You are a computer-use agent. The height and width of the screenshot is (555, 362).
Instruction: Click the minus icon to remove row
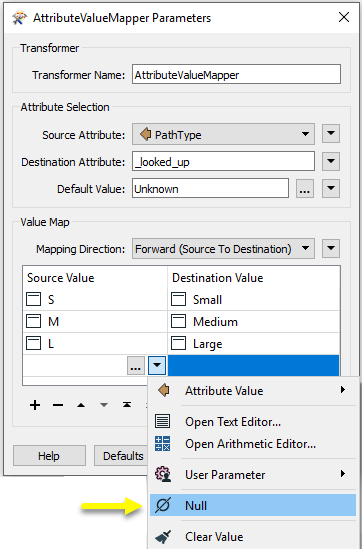(58, 405)
